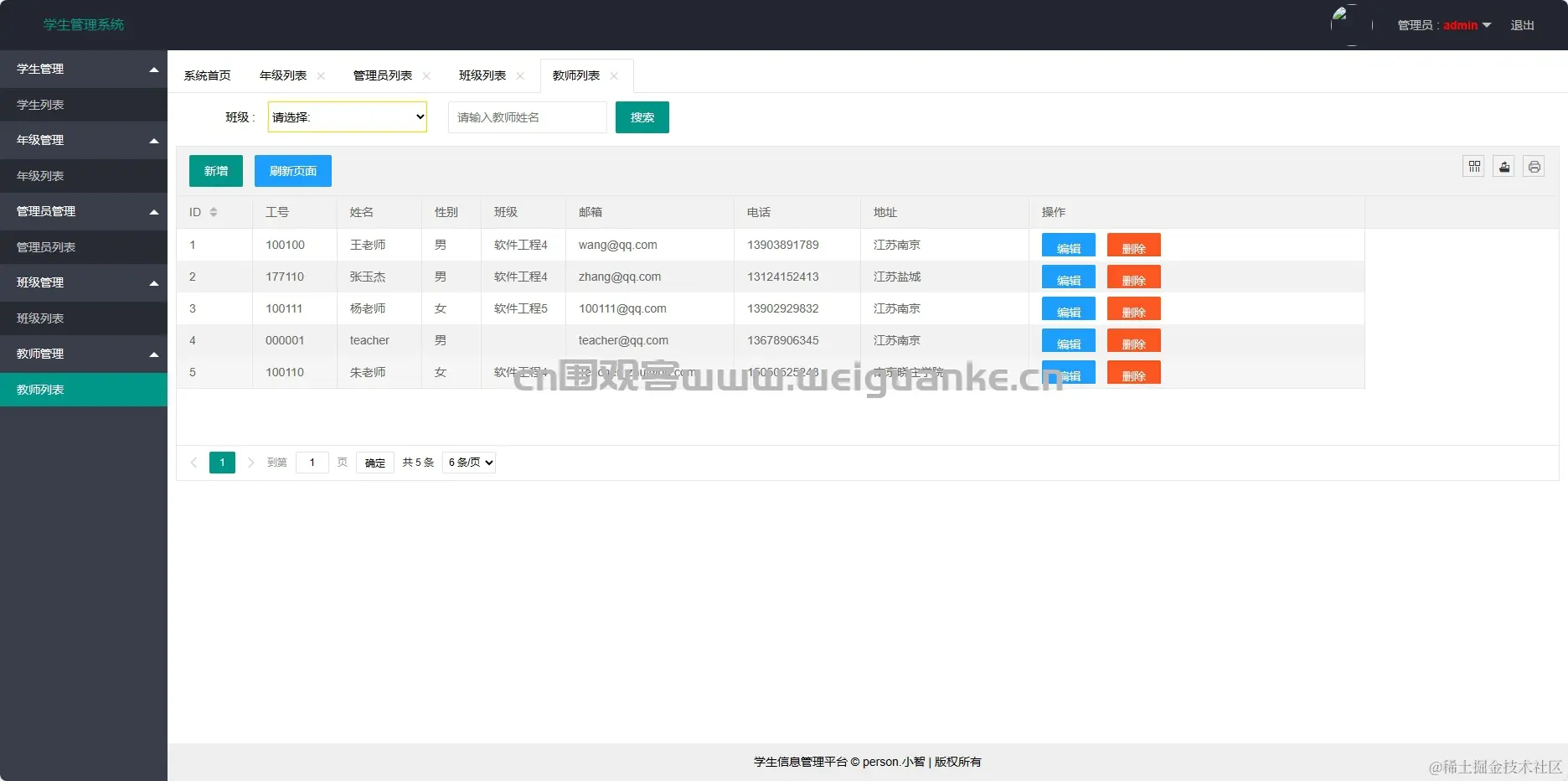Click the 学生管理系统 logo title

click(84, 25)
